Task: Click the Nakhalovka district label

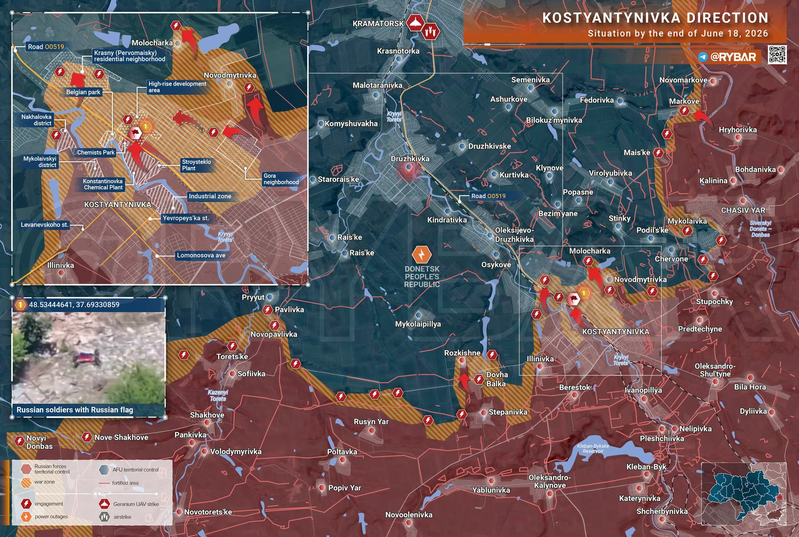Action: coord(36,120)
